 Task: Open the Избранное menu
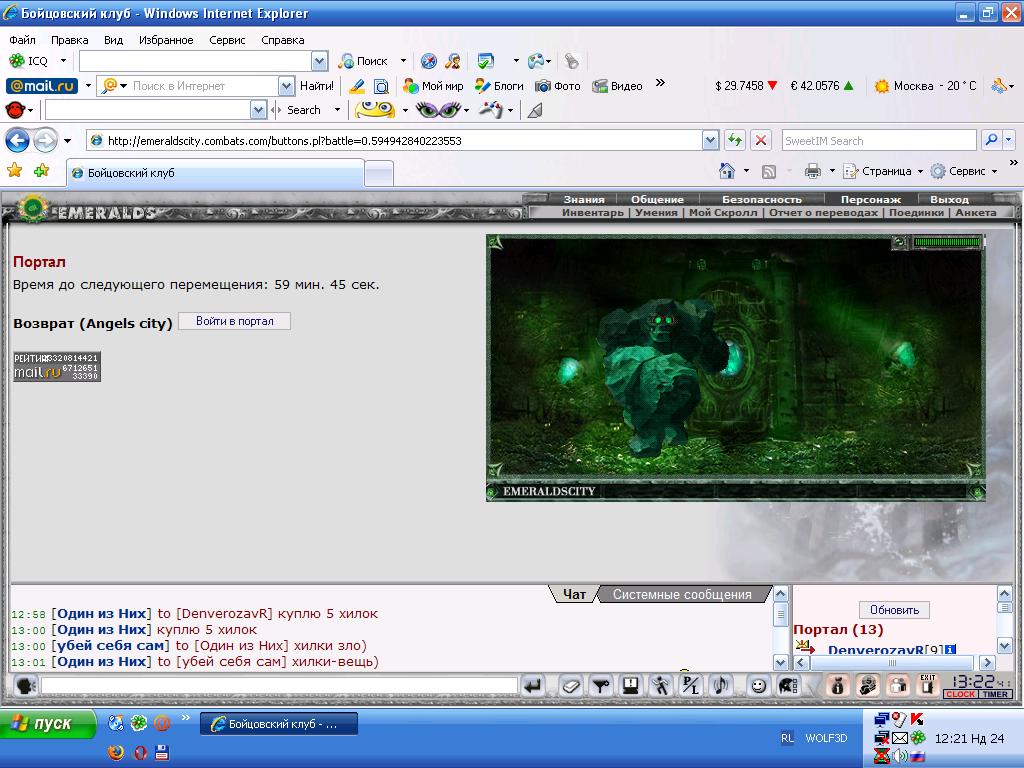pyautogui.click(x=166, y=40)
